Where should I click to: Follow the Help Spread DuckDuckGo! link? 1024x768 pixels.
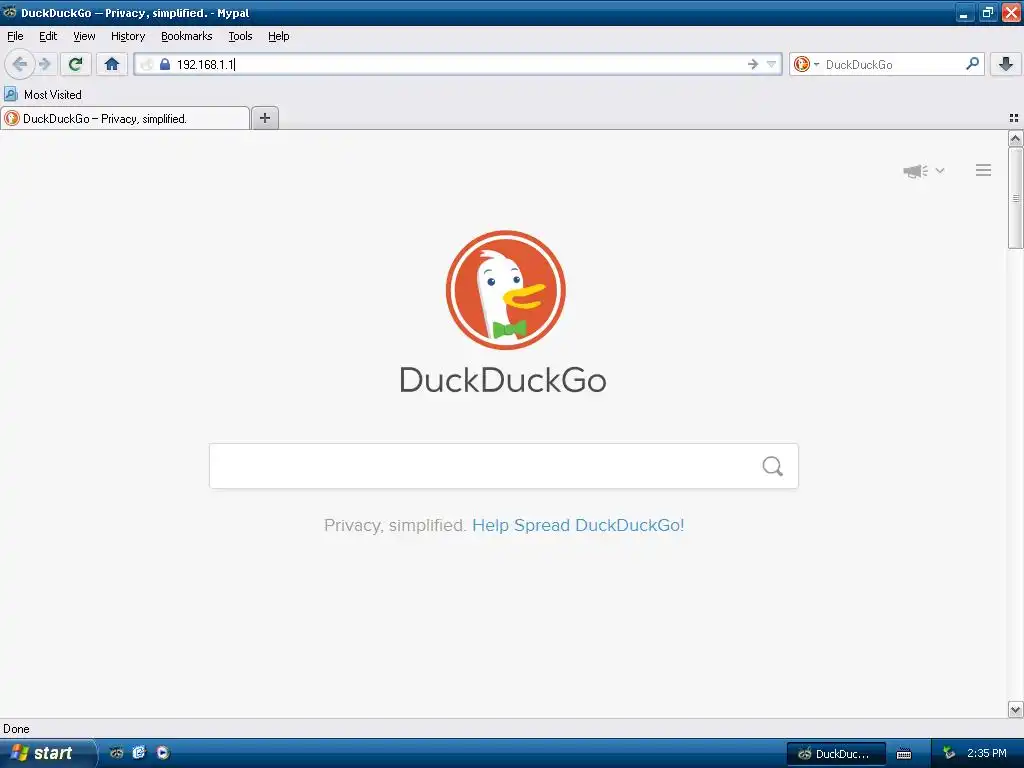578,525
